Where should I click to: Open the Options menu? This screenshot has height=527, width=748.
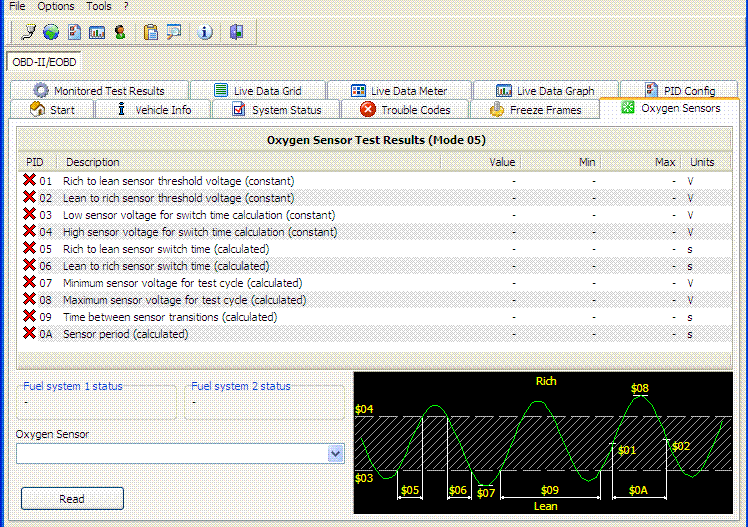[56, 6]
